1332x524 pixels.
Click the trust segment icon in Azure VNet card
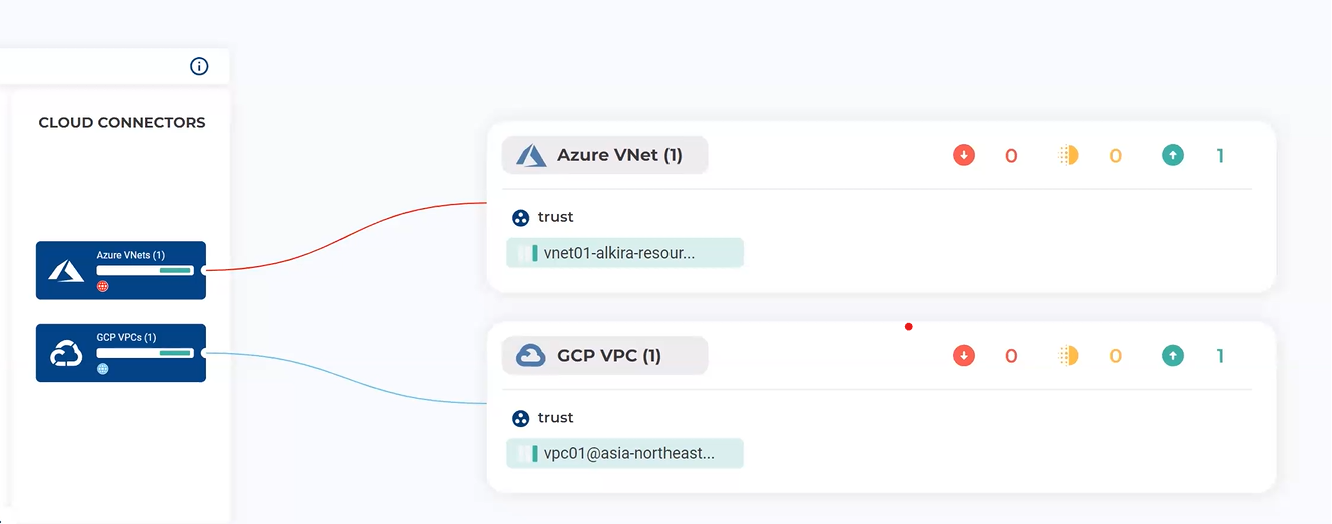tap(520, 217)
